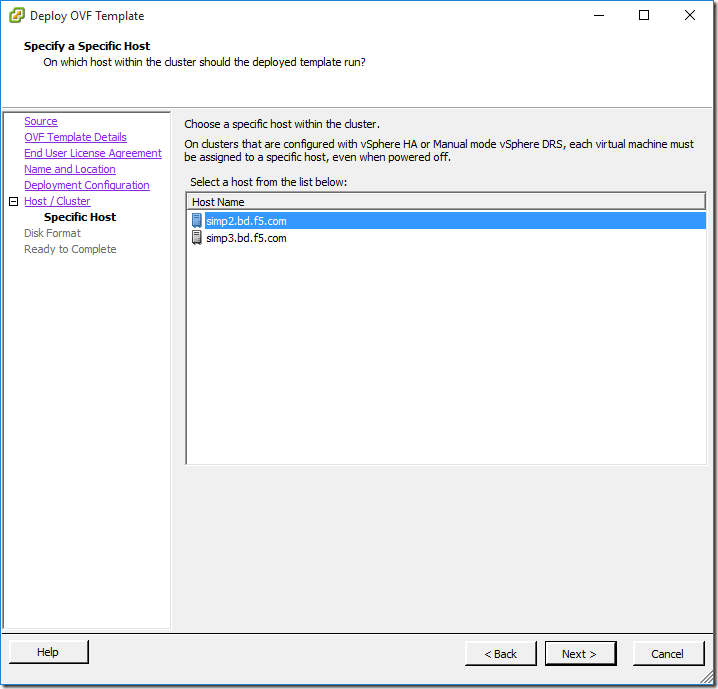Sort by the Host Name column header
This screenshot has width=718, height=689.
tap(446, 202)
